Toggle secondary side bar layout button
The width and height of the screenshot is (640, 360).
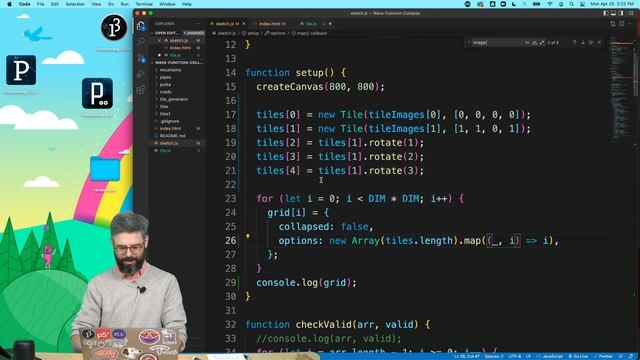(x=621, y=13)
